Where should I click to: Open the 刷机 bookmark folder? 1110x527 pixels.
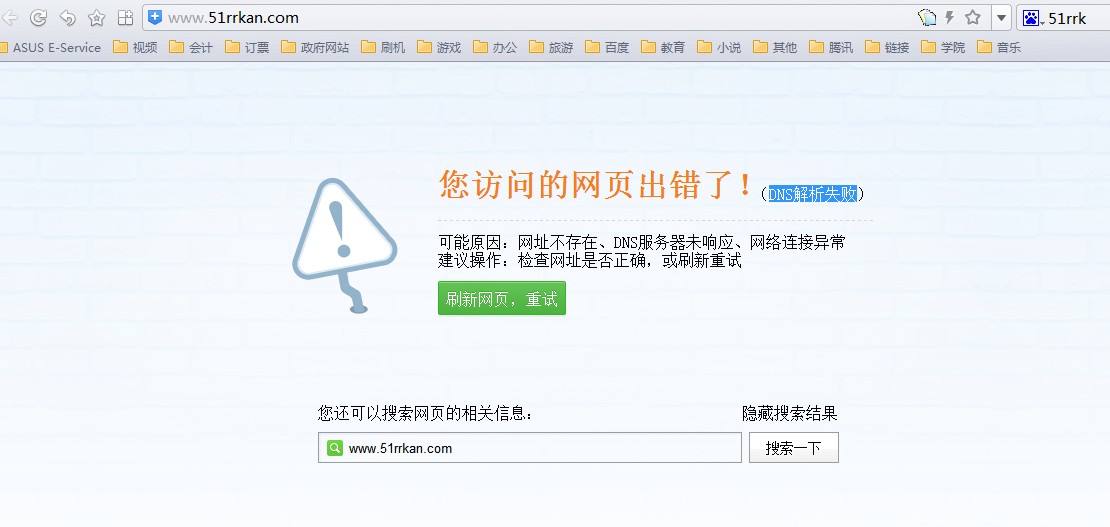(383, 47)
